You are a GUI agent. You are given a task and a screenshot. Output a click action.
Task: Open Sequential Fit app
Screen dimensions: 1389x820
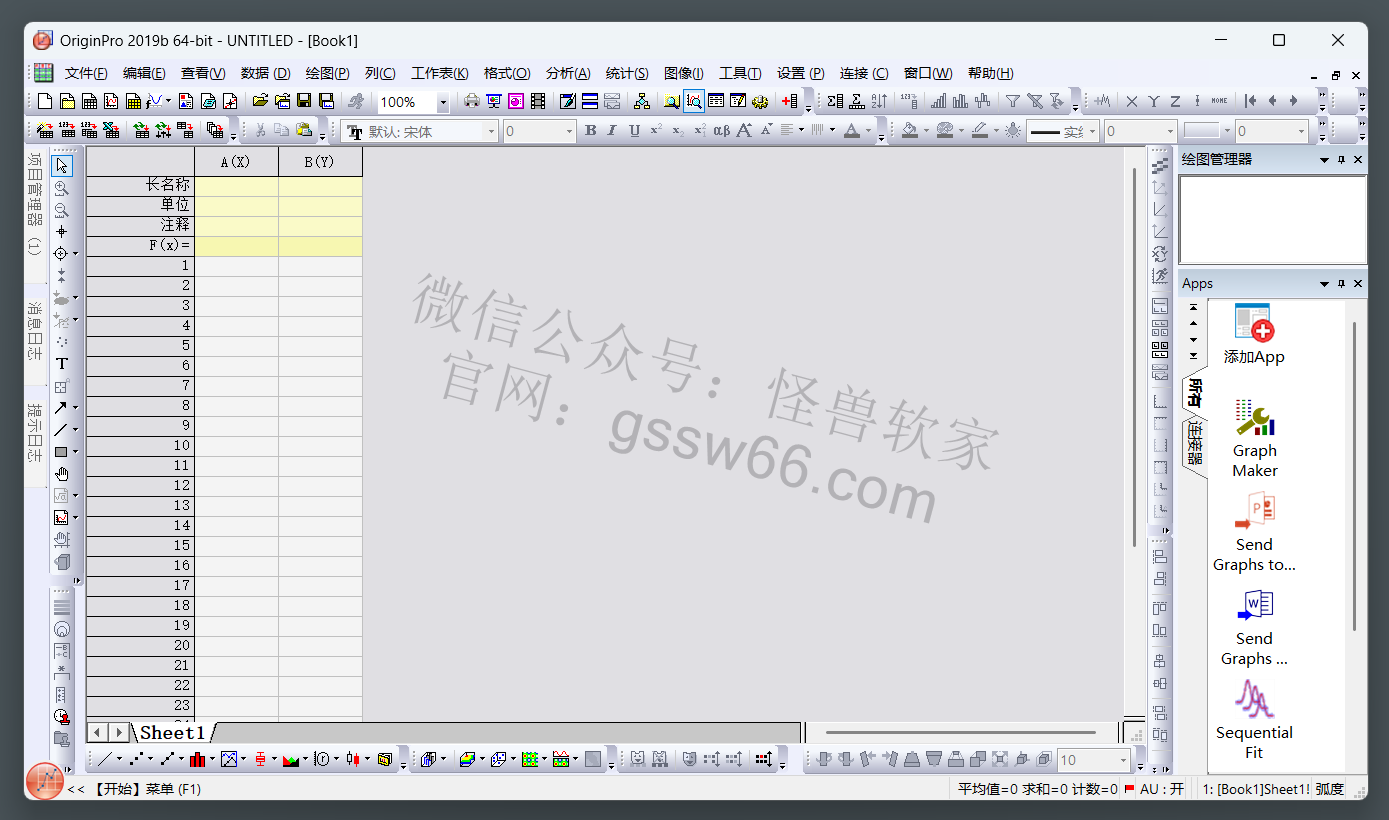[x=1254, y=720]
